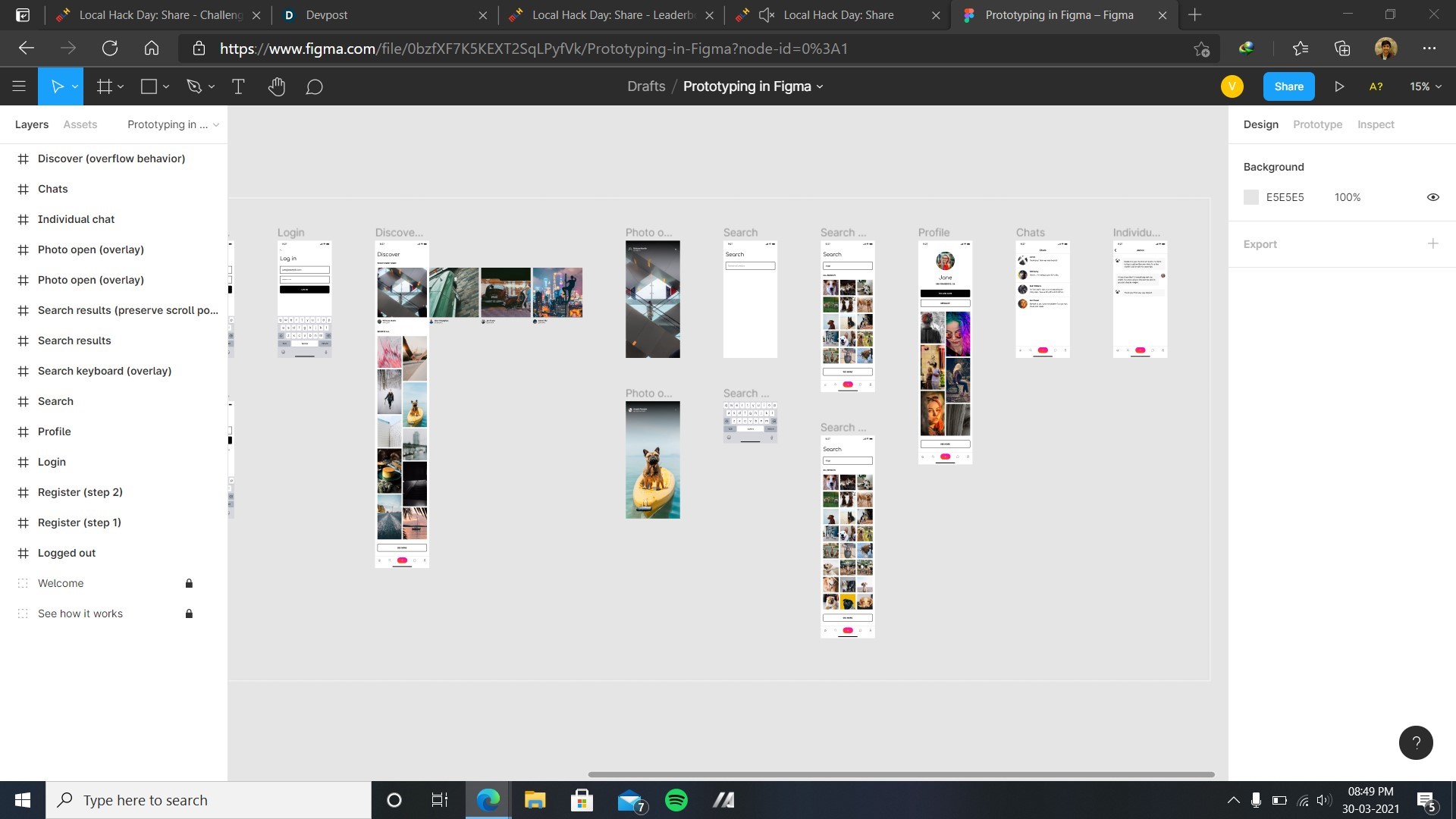Image resolution: width=1456 pixels, height=819 pixels.
Task: Switch to the Assets tab
Action: [80, 124]
